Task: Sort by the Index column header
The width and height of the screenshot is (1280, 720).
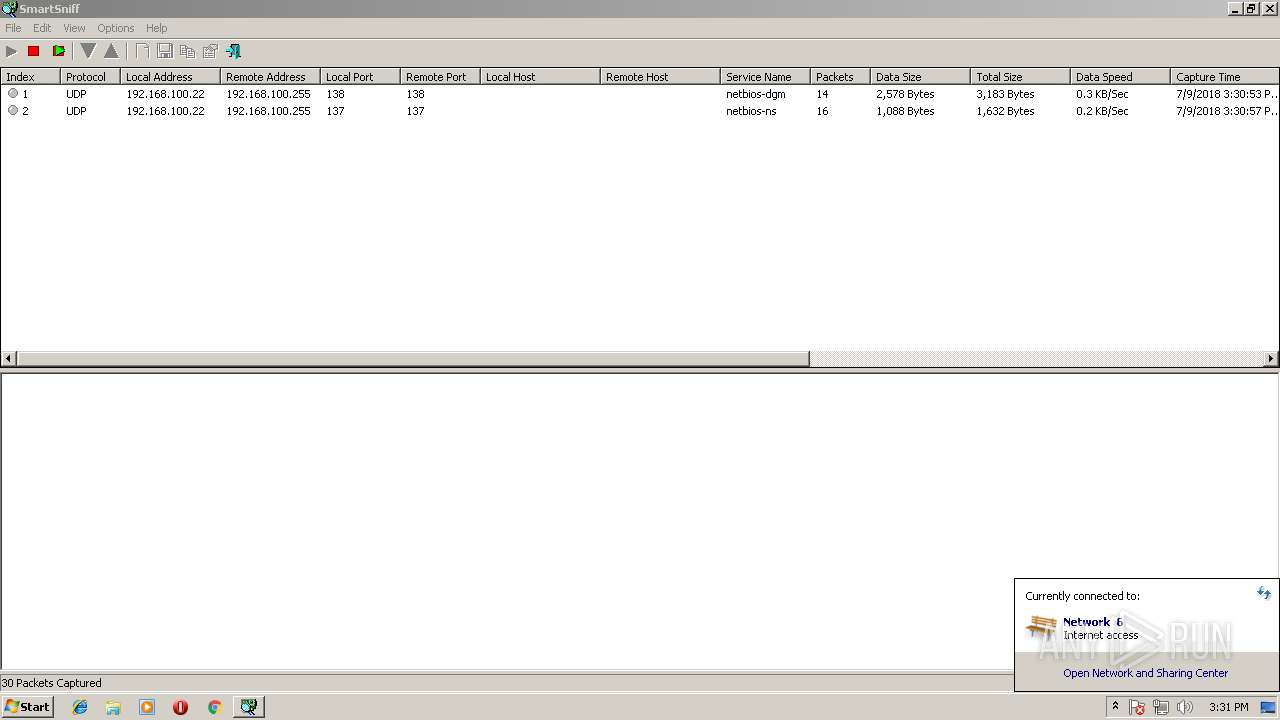Action: click(x=30, y=77)
